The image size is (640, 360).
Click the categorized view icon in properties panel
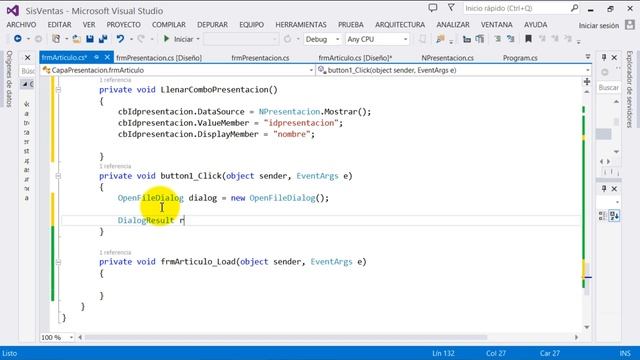(x=602, y=216)
